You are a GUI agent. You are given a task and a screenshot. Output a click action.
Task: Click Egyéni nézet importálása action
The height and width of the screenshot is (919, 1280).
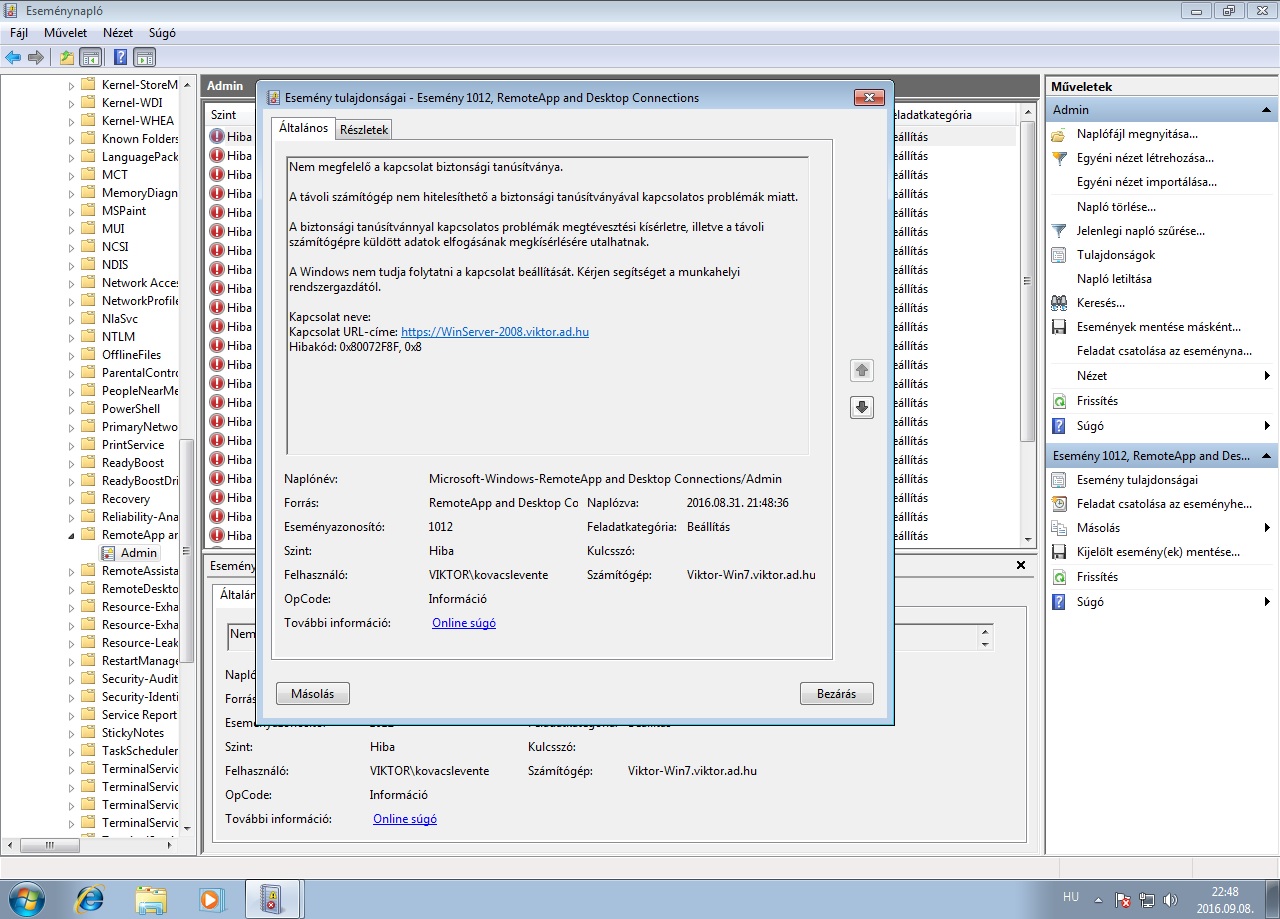(1147, 182)
